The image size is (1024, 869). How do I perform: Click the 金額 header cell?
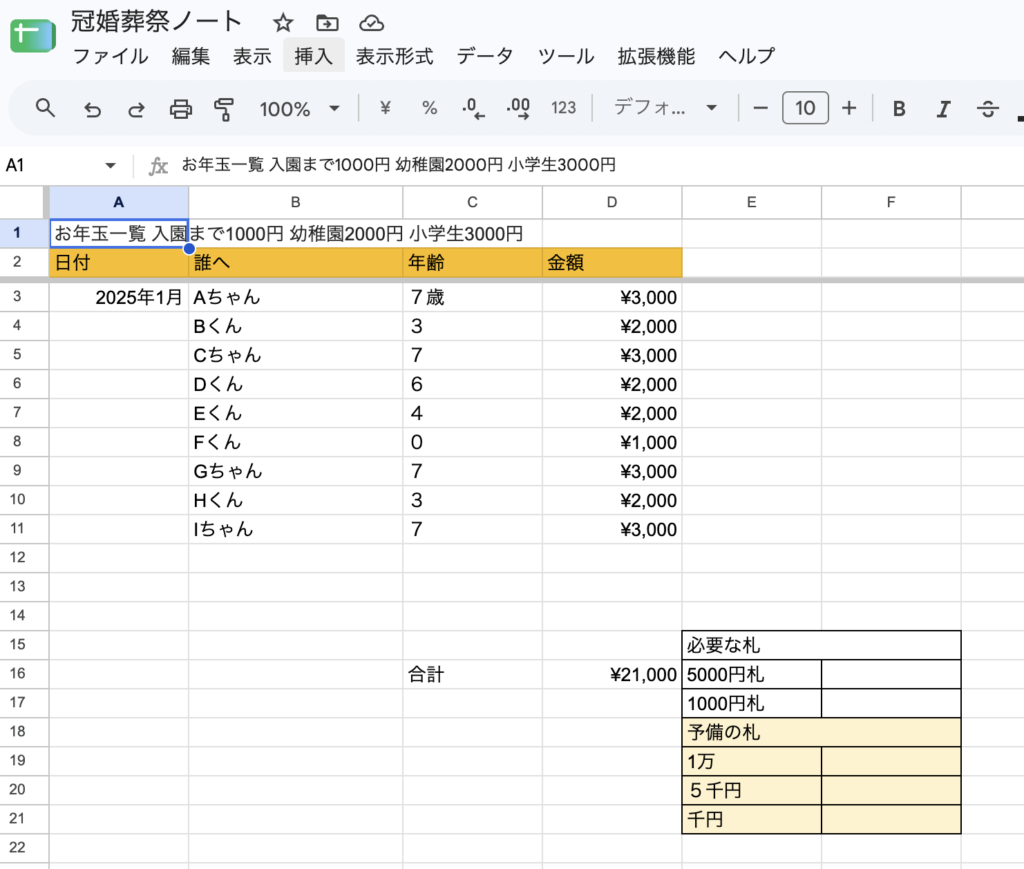tap(612, 262)
